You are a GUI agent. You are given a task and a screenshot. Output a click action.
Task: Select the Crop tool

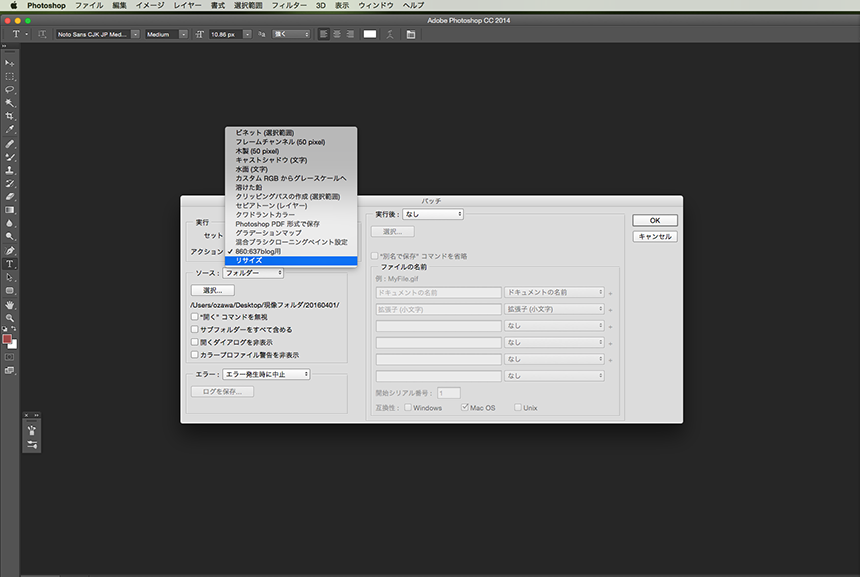10,116
